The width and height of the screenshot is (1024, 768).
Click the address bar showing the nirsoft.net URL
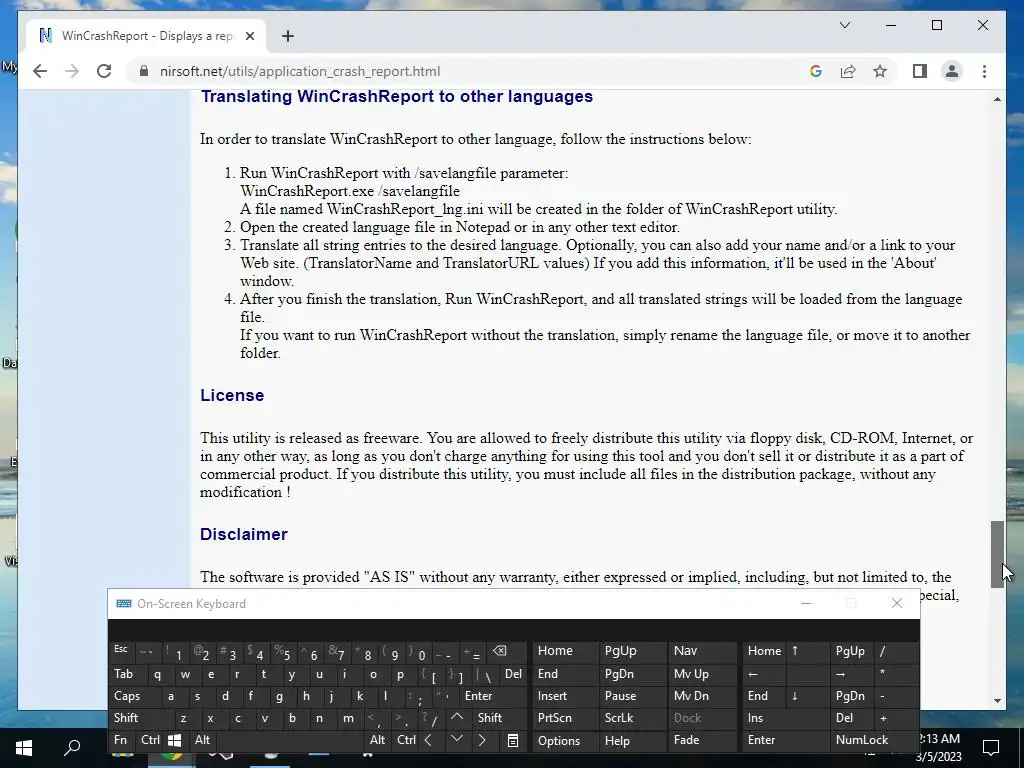469,71
